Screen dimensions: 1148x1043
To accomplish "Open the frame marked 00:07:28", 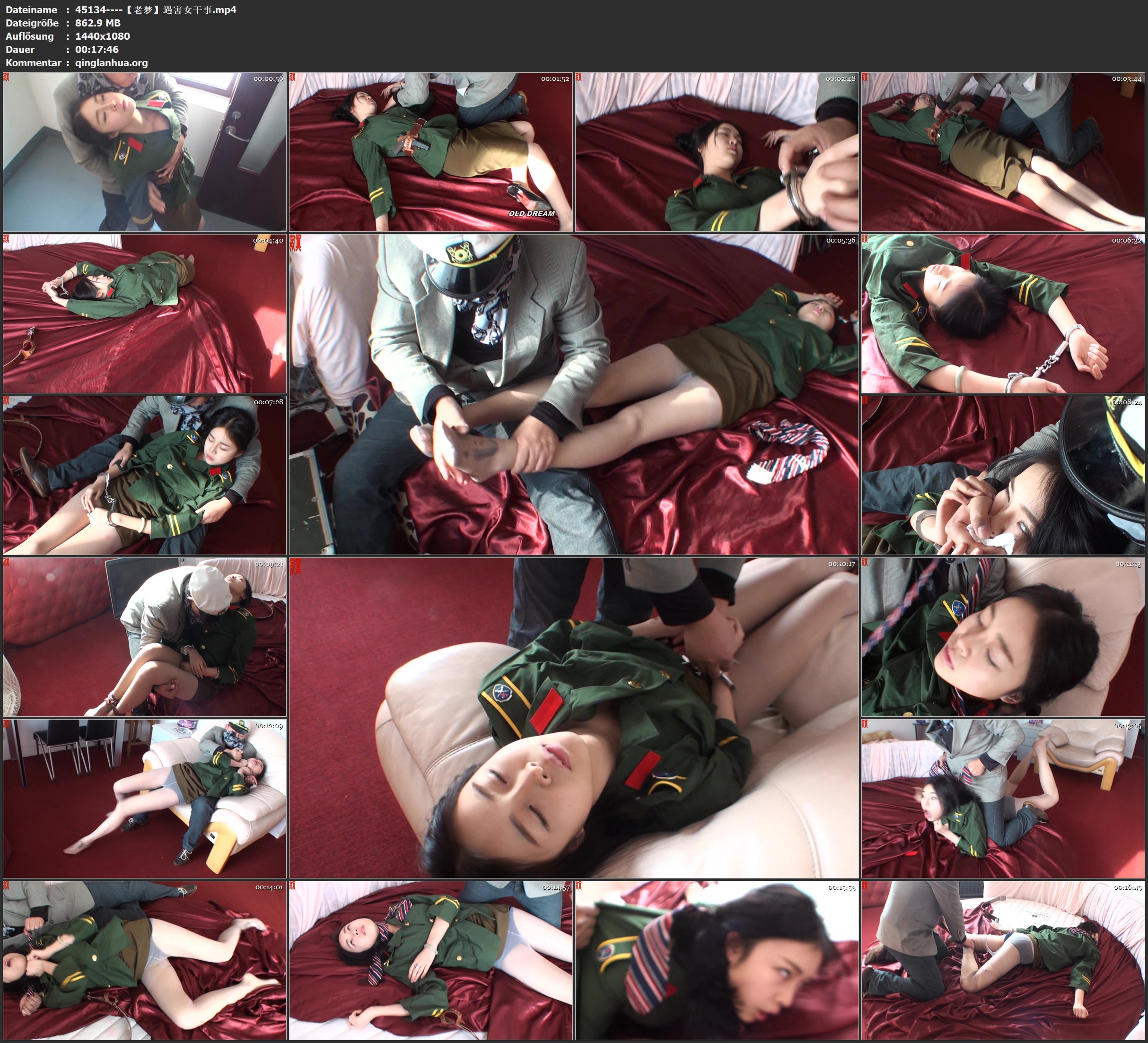I will [x=145, y=475].
